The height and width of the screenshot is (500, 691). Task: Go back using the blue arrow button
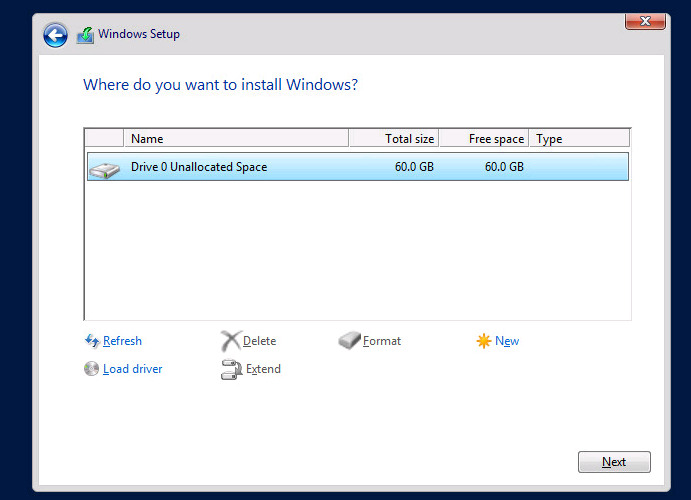[x=55, y=35]
